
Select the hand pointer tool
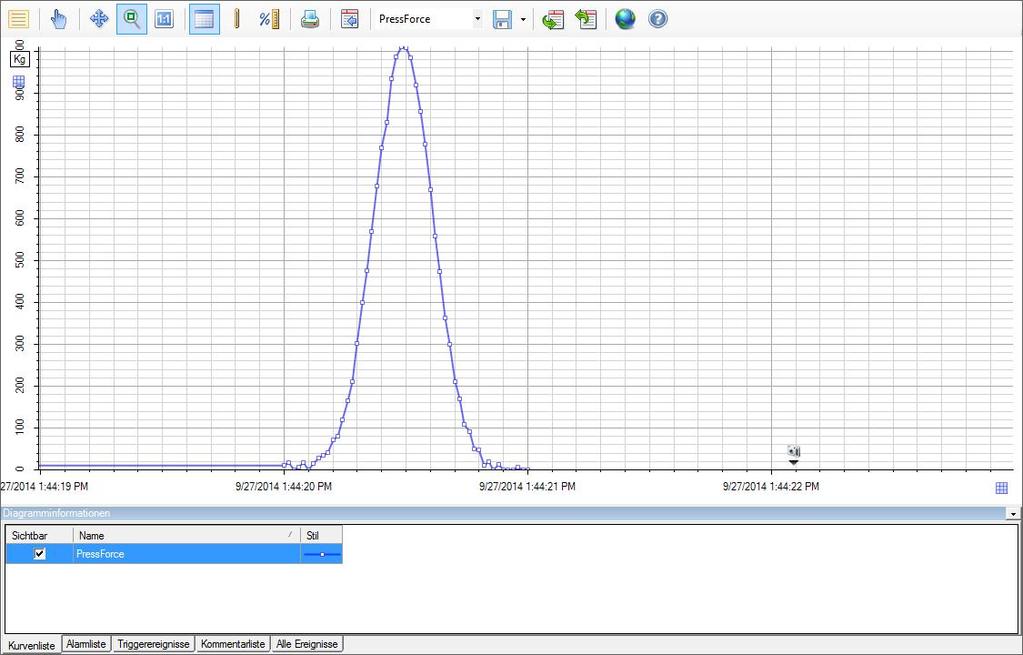(59, 19)
